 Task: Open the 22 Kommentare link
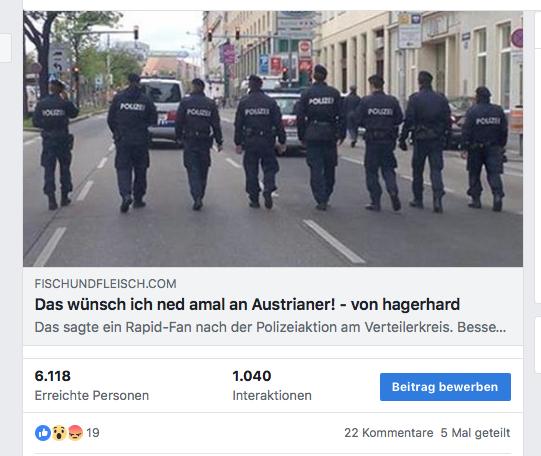tap(388, 433)
